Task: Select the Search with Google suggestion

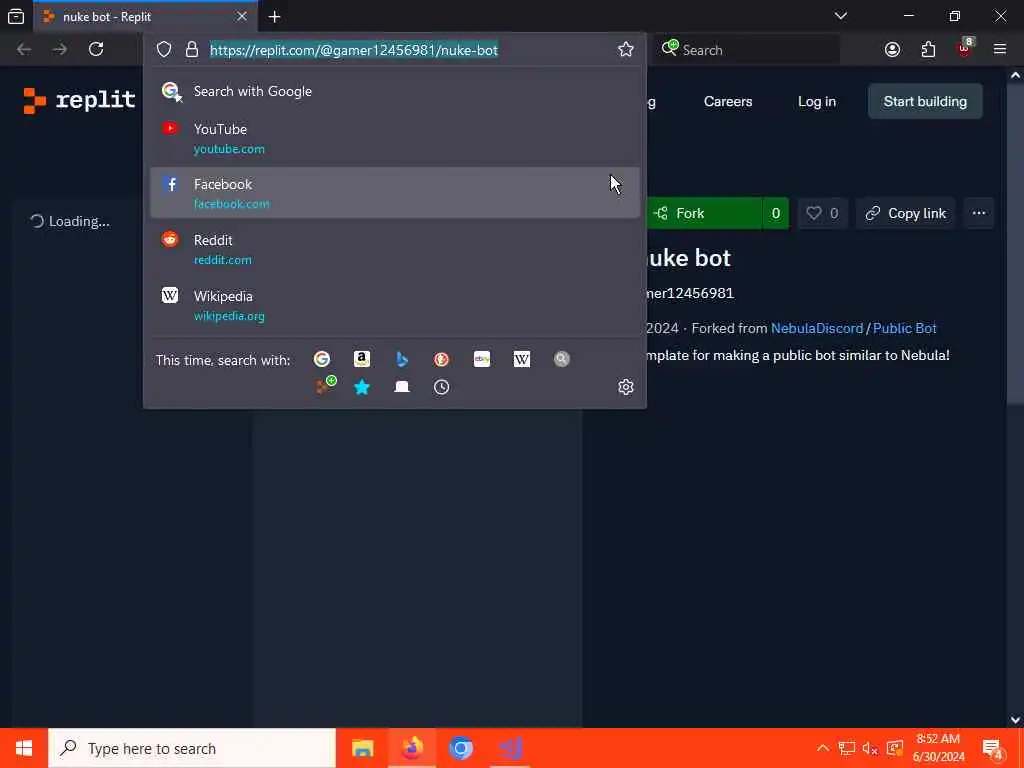Action: (x=394, y=91)
